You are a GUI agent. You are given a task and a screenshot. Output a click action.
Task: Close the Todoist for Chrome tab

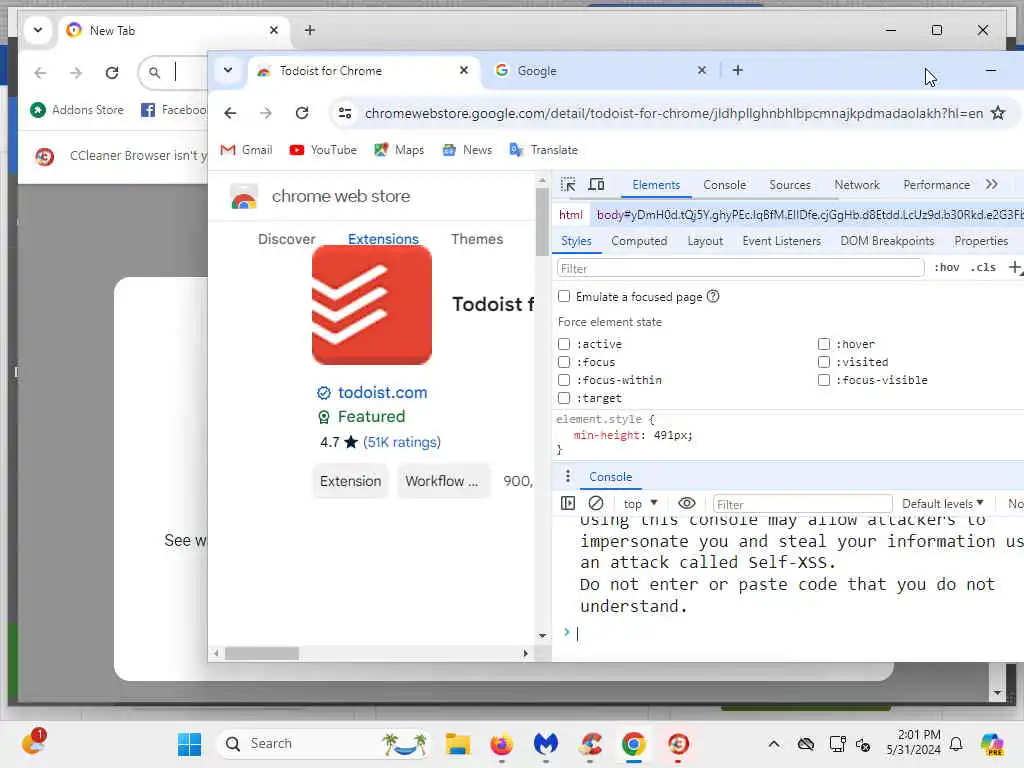coord(464,70)
